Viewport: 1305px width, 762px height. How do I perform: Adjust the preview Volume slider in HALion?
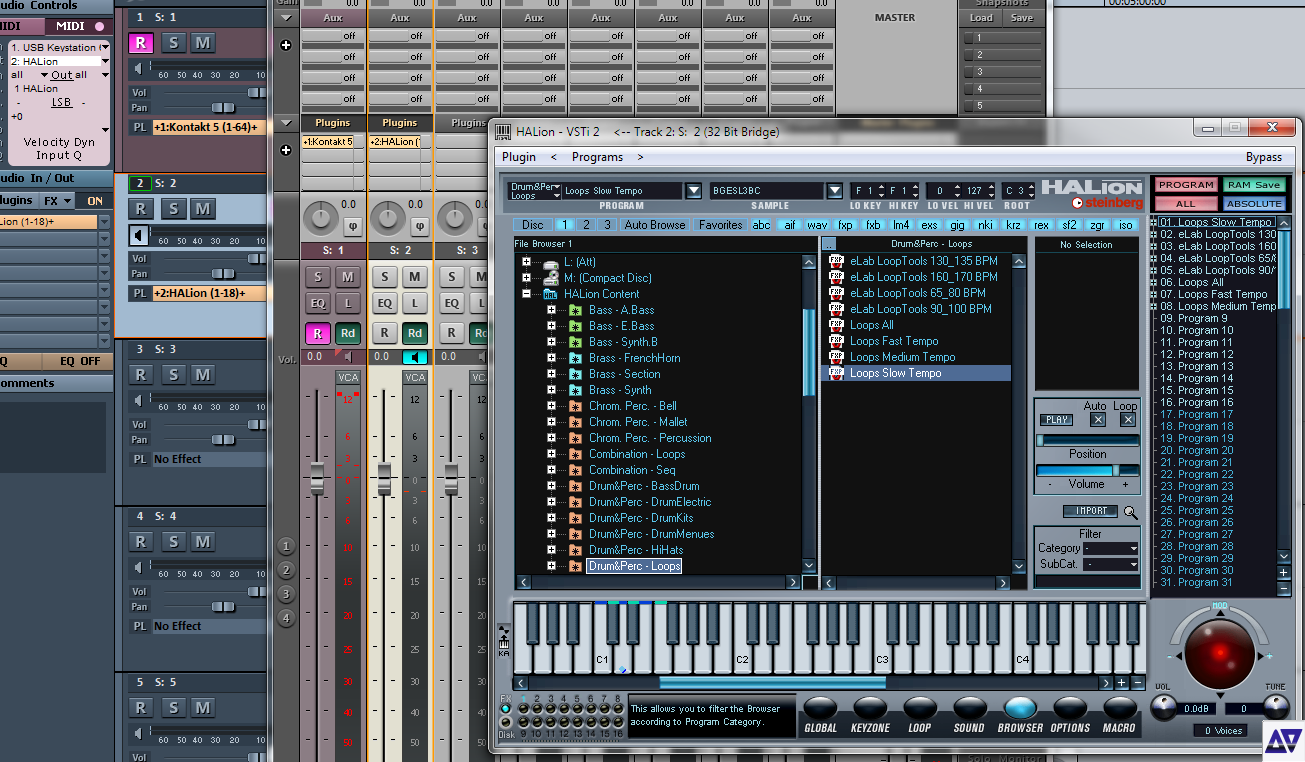tap(1088, 470)
